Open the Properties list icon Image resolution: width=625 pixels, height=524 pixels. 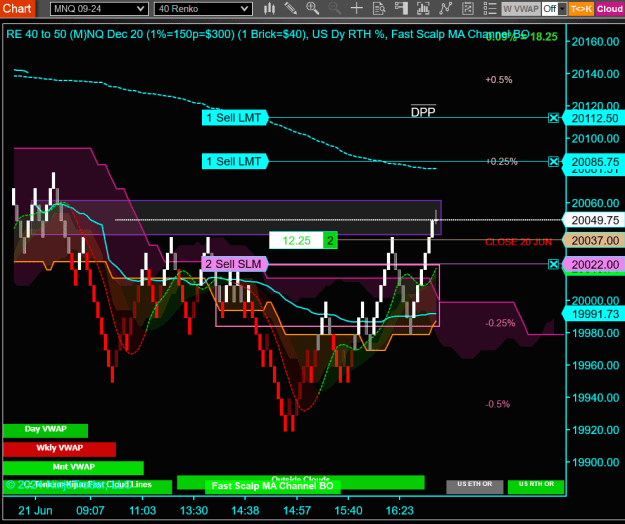[489, 8]
